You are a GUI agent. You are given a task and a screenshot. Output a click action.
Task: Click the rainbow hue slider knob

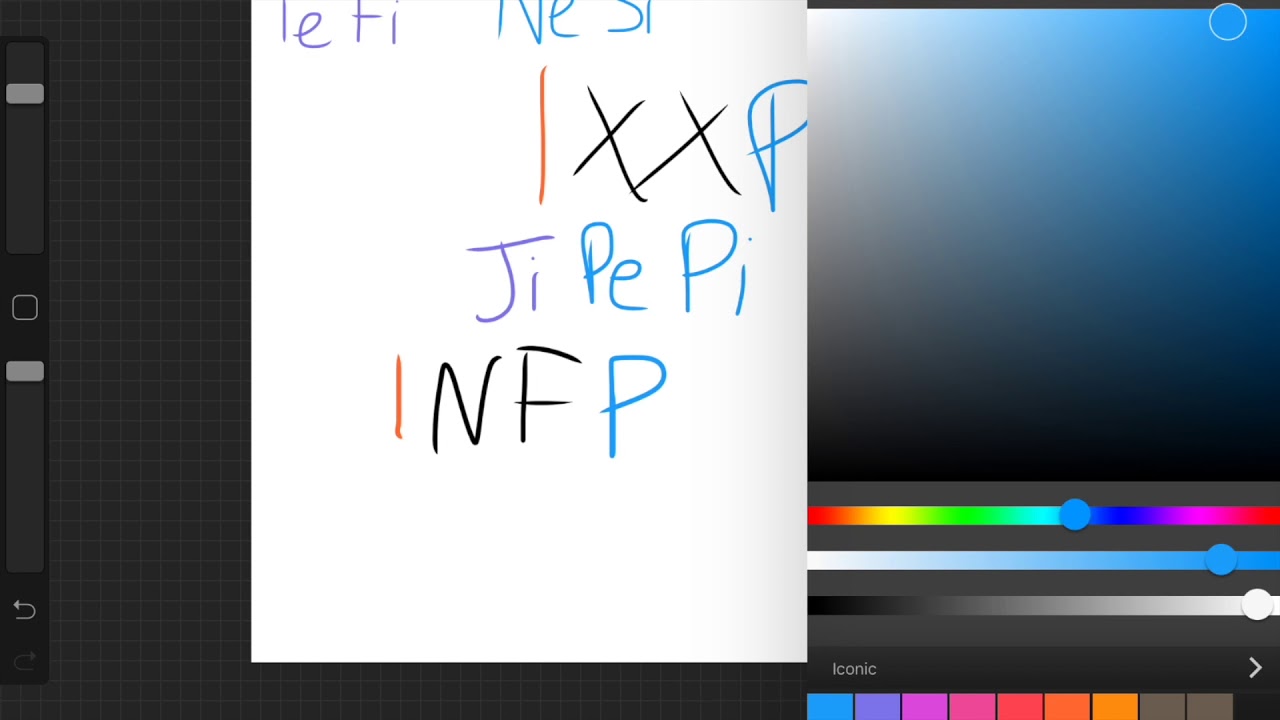[1075, 515]
